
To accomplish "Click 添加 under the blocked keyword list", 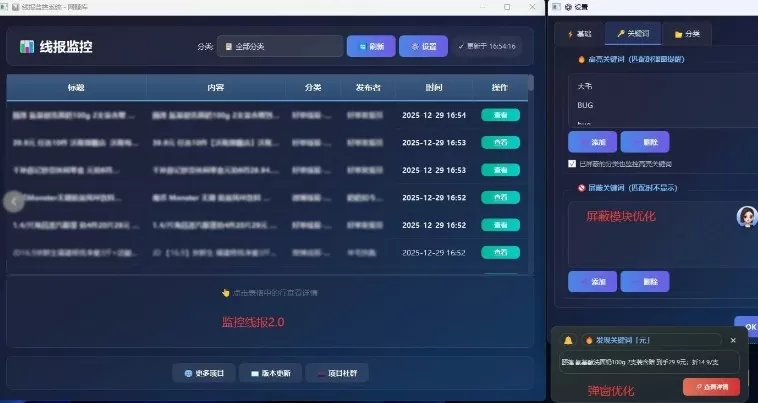I will tap(593, 281).
